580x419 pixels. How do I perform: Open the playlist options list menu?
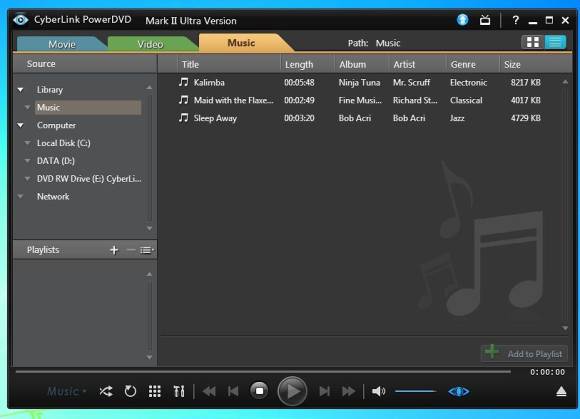pos(146,250)
